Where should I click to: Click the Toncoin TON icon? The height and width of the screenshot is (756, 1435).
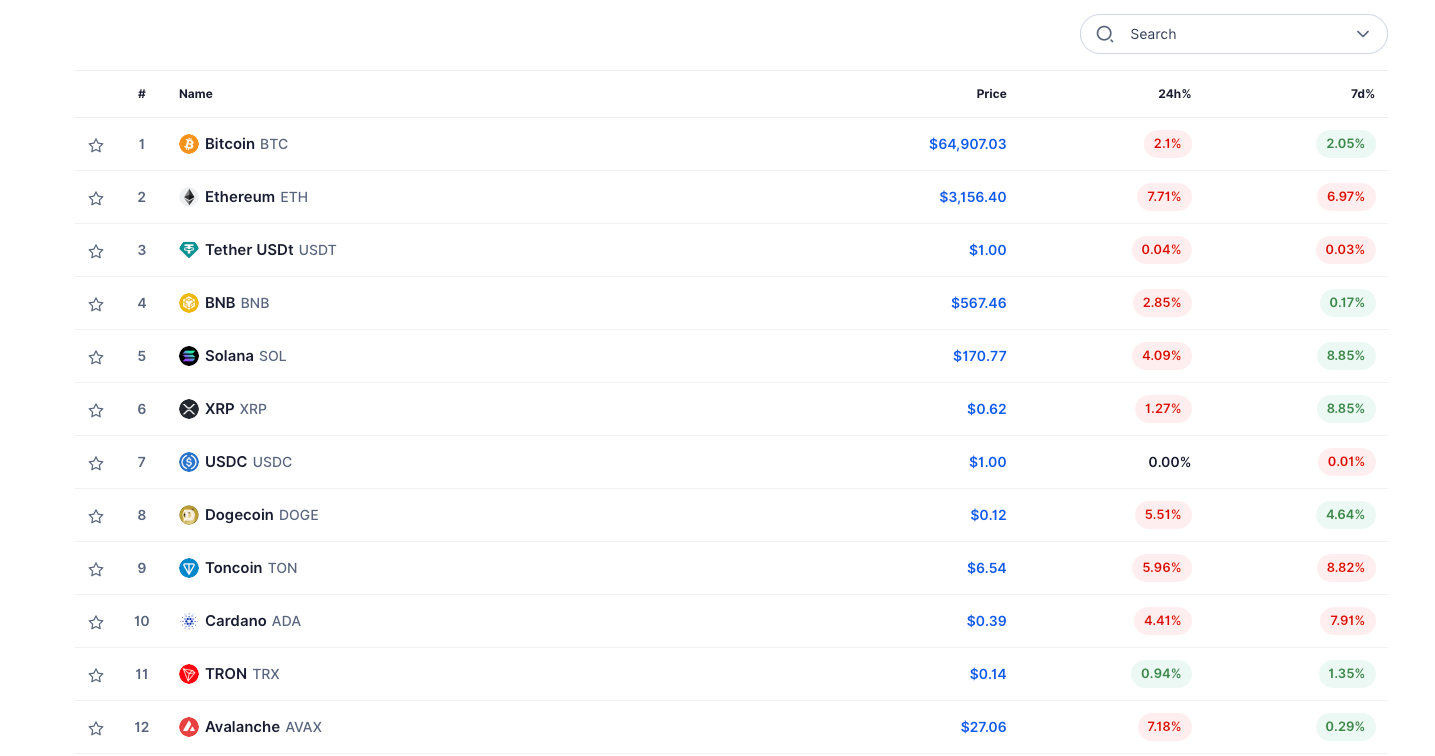pos(189,568)
